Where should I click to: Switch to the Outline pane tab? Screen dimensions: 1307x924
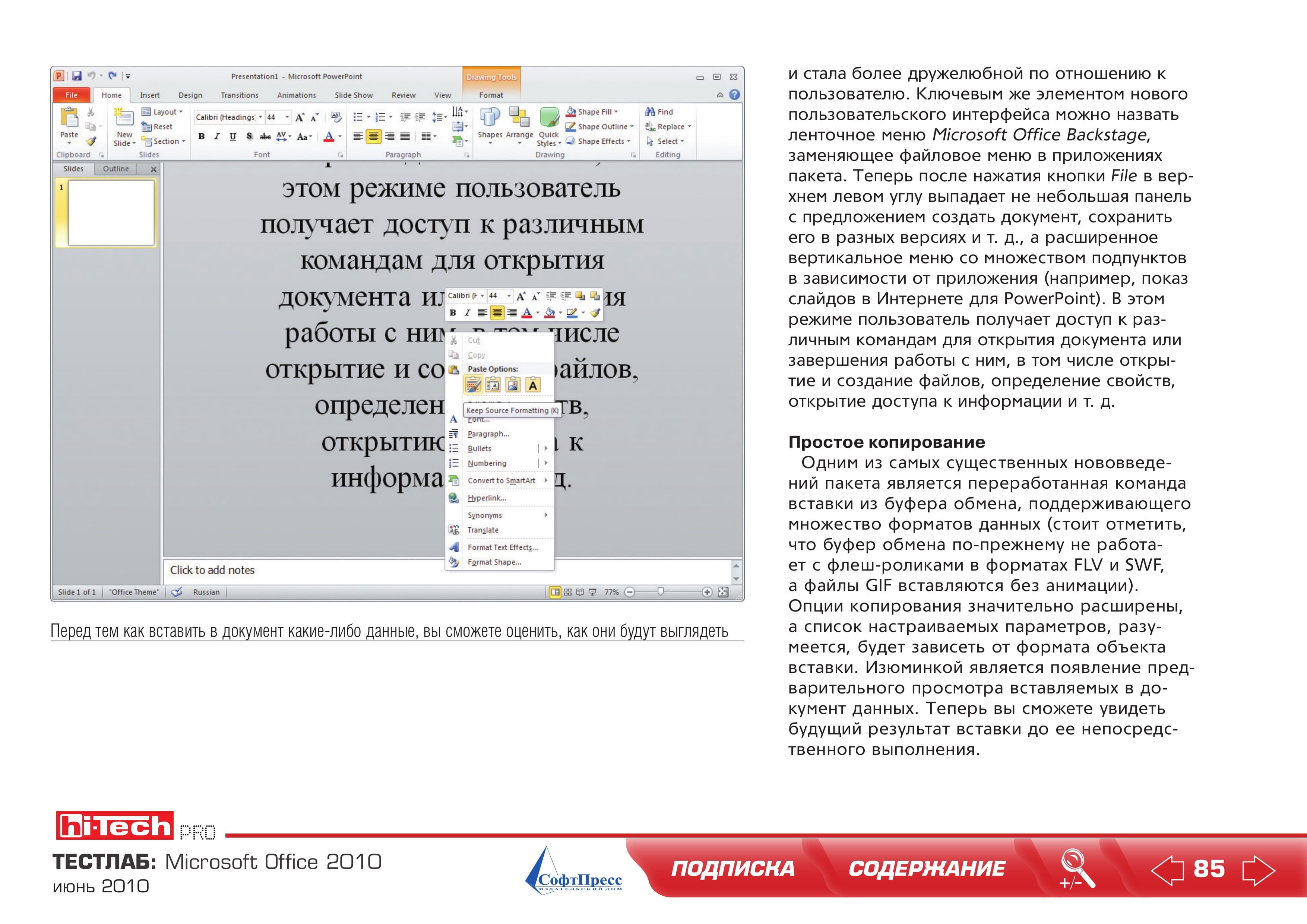pyautogui.click(x=115, y=168)
